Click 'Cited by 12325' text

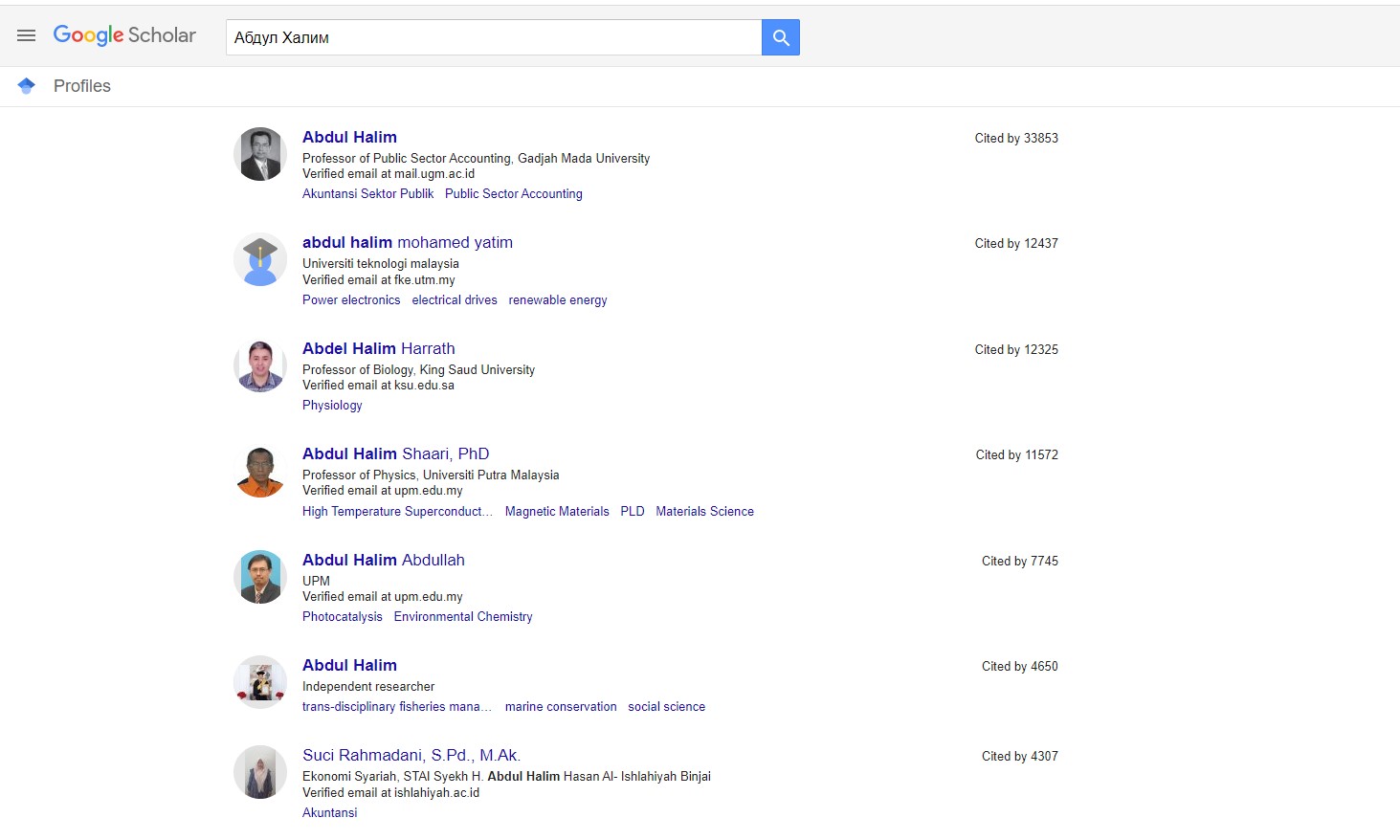1016,349
